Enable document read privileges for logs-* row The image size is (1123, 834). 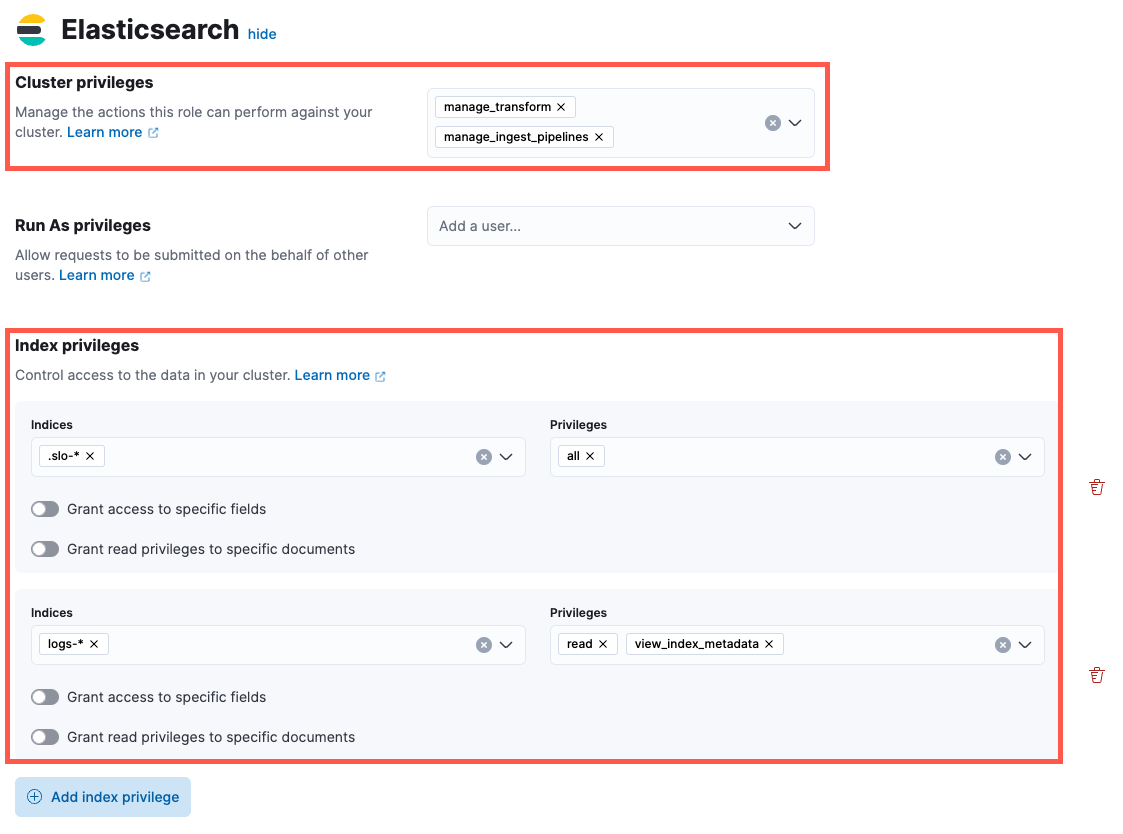coord(45,737)
